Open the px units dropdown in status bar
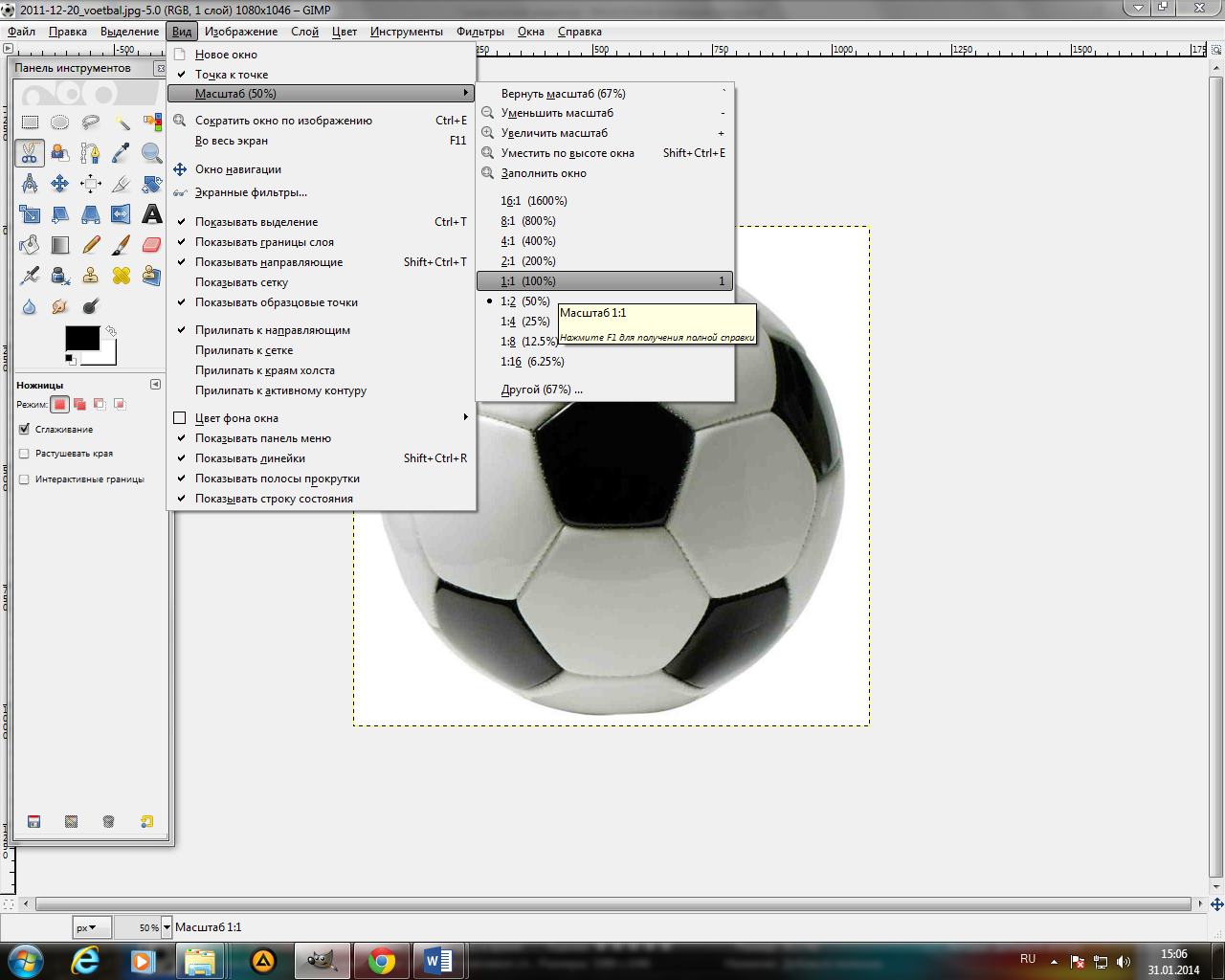This screenshot has width=1225, height=980. (87, 927)
